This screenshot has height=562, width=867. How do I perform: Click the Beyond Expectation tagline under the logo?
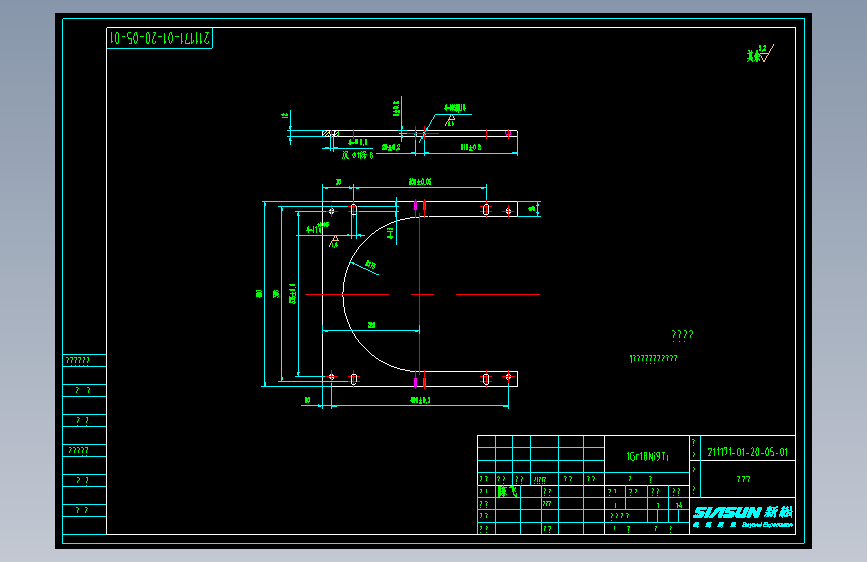click(767, 525)
